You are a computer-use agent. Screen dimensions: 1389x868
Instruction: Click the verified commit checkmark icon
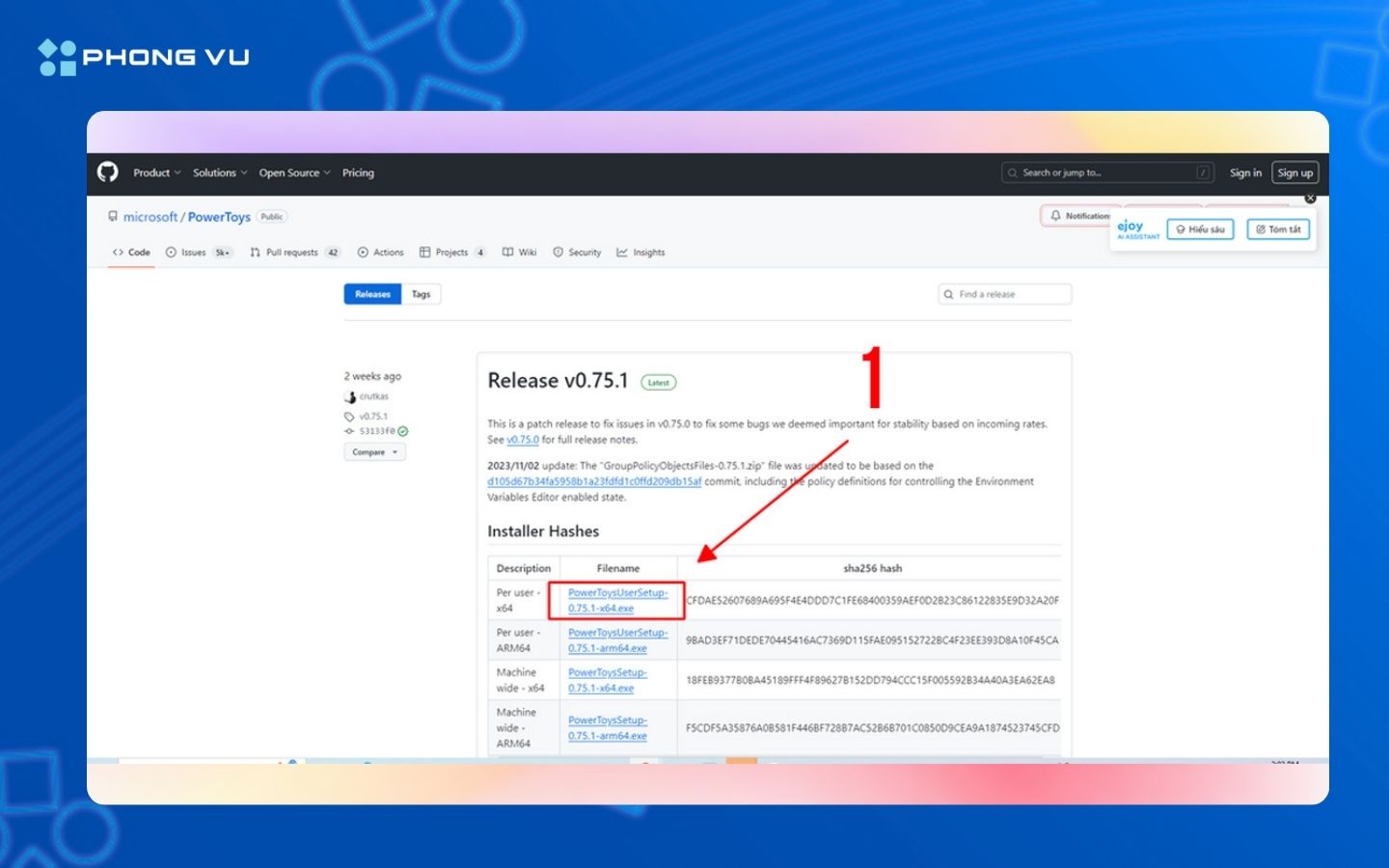point(403,431)
